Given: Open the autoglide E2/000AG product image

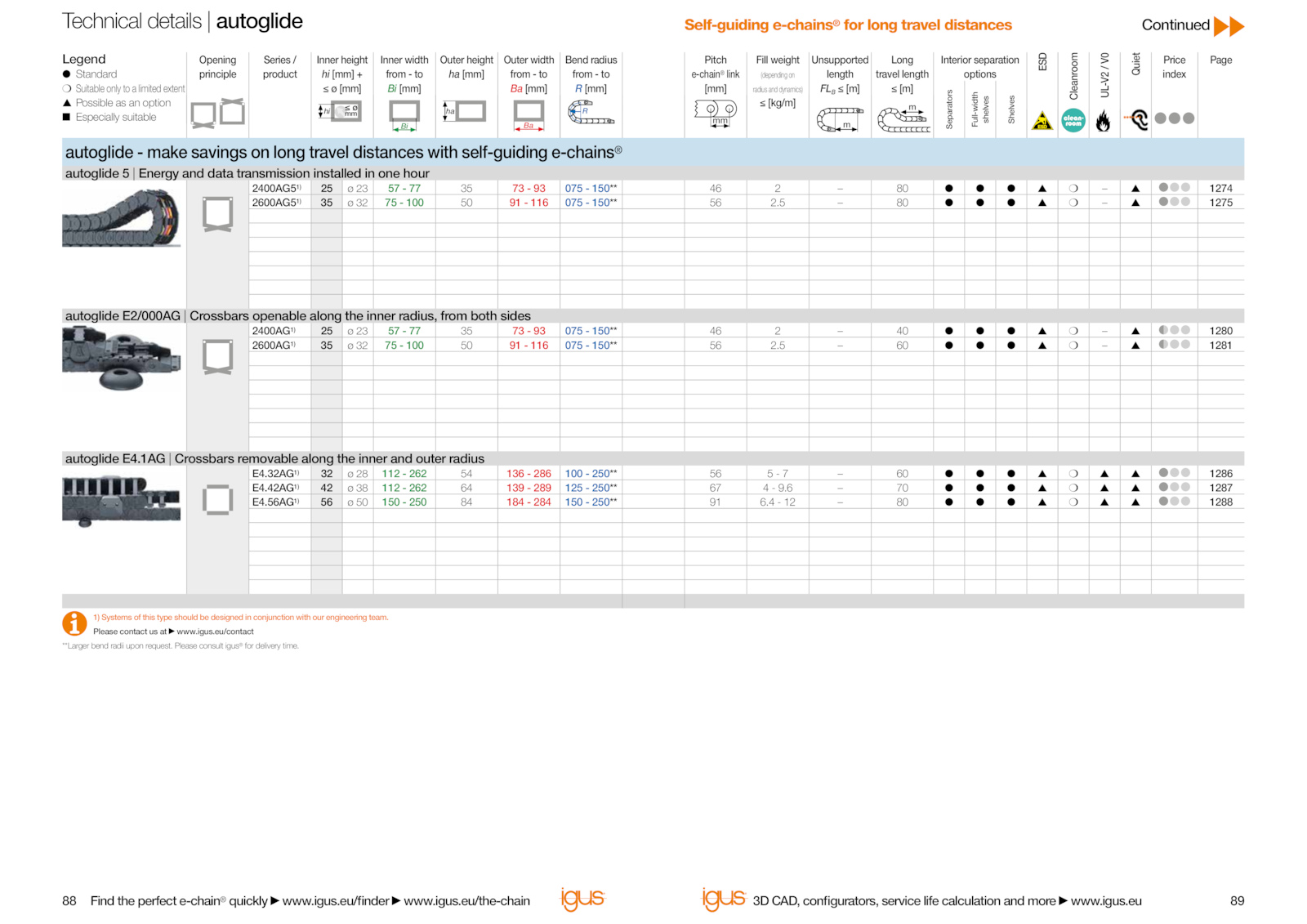Looking at the screenshot, I should coord(122,358).
